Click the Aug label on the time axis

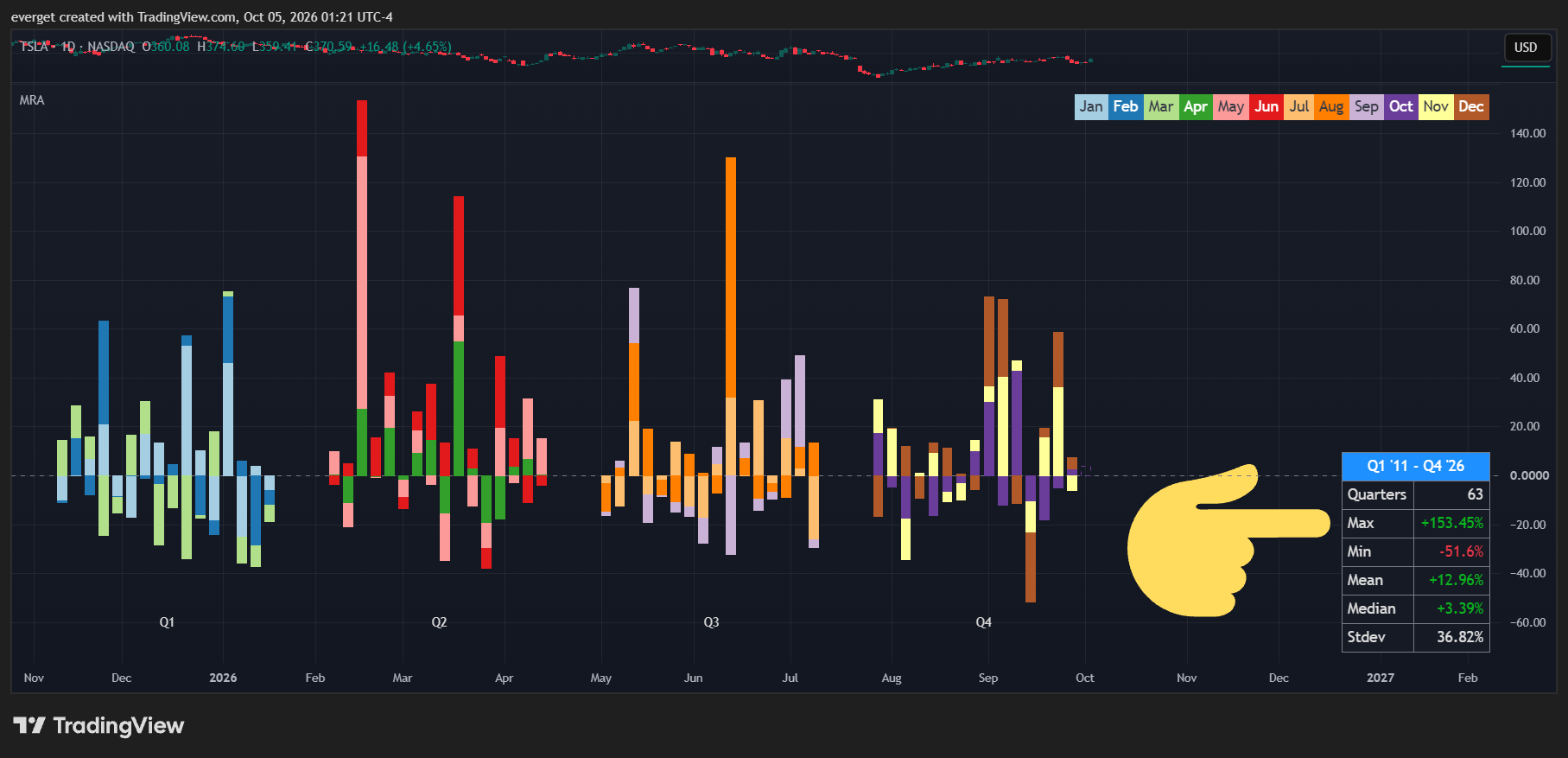click(892, 678)
